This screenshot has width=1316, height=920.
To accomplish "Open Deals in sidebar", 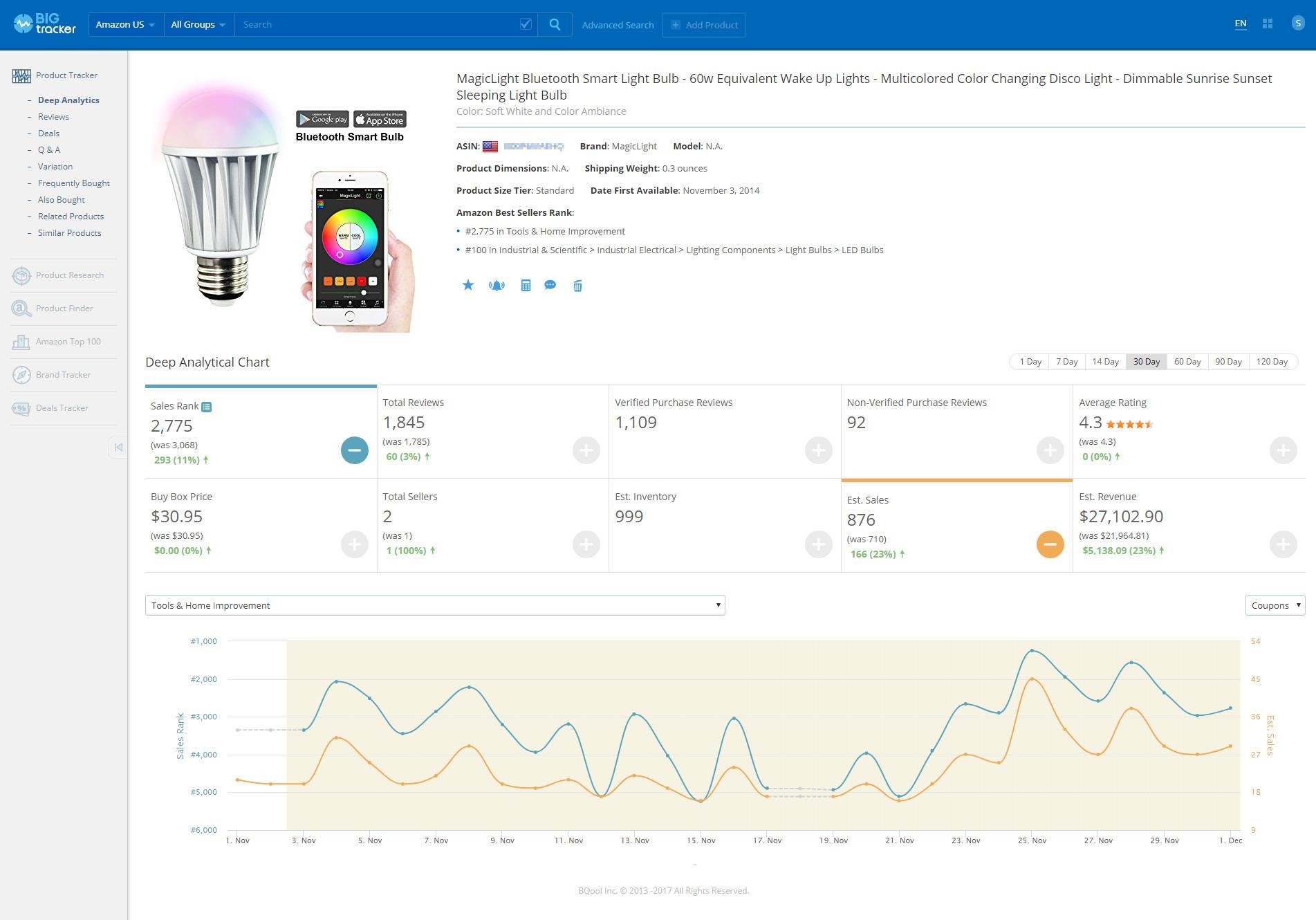I will (x=48, y=133).
